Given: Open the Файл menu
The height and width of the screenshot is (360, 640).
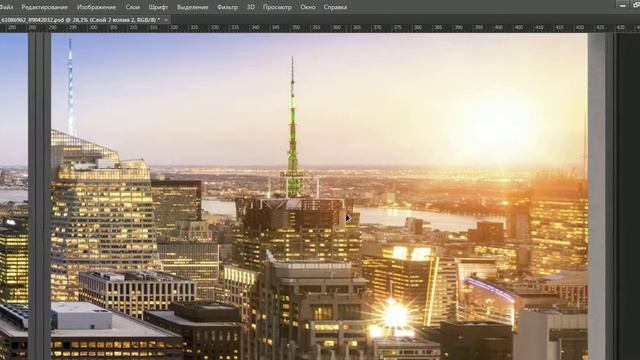Looking at the screenshot, I should [6, 7].
